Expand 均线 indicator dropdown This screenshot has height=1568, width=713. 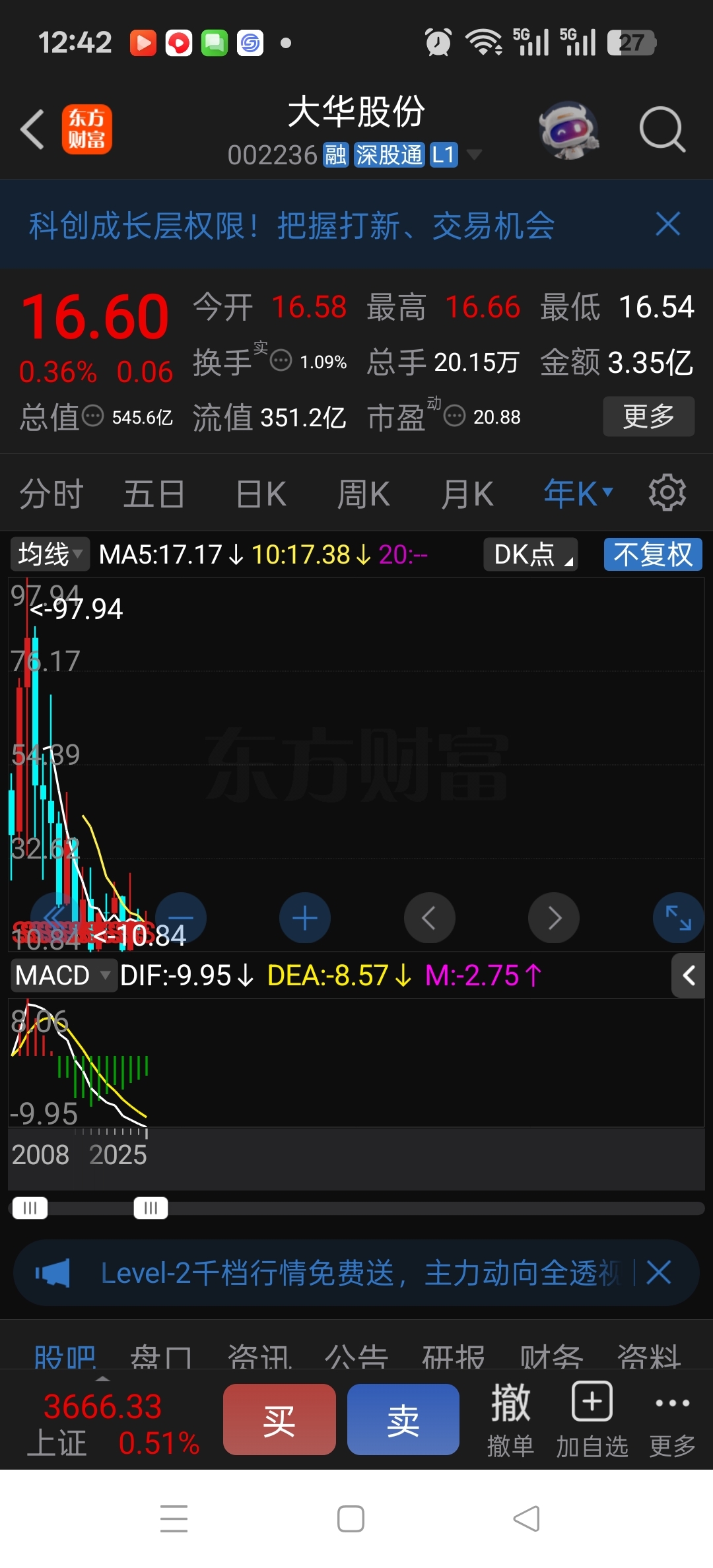pyautogui.click(x=50, y=554)
